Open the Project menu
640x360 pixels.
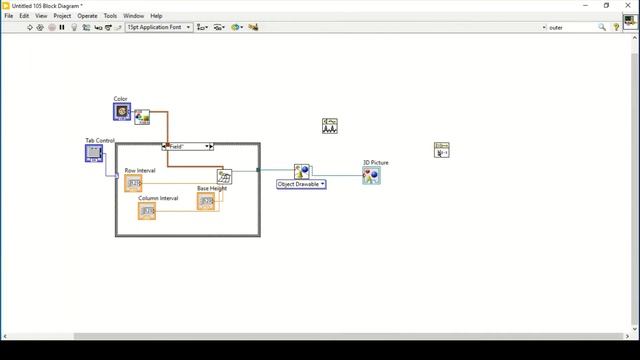click(x=62, y=16)
